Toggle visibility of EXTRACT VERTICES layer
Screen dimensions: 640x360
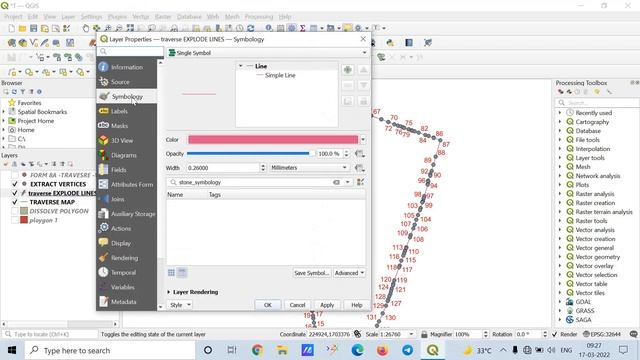pyautogui.click(x=15, y=184)
